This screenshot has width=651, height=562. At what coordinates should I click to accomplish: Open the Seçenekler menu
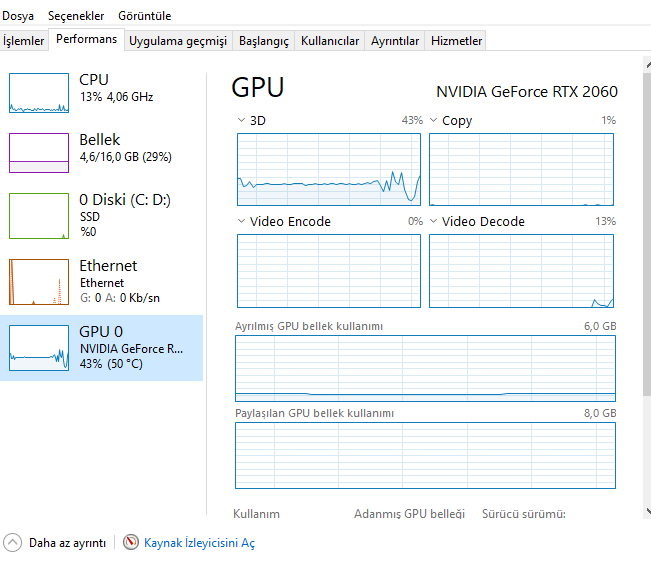coord(76,16)
